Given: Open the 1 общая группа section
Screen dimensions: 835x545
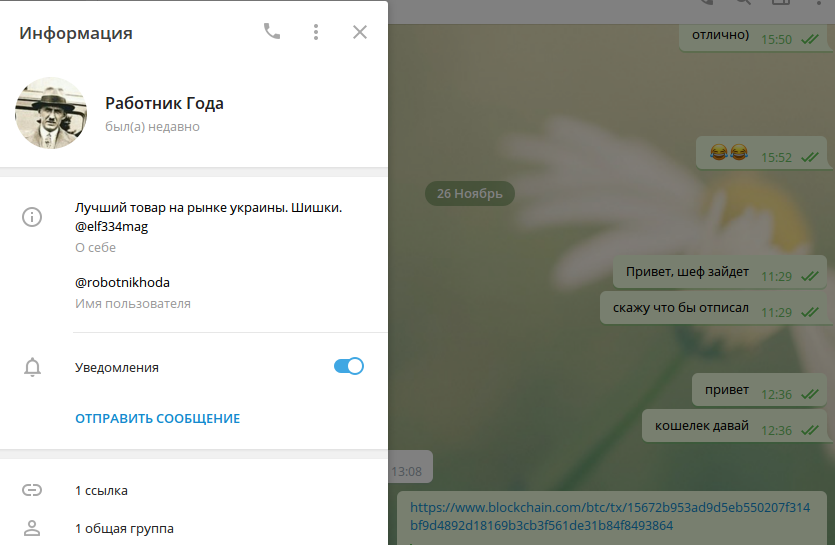Looking at the screenshot, I should 124,528.
